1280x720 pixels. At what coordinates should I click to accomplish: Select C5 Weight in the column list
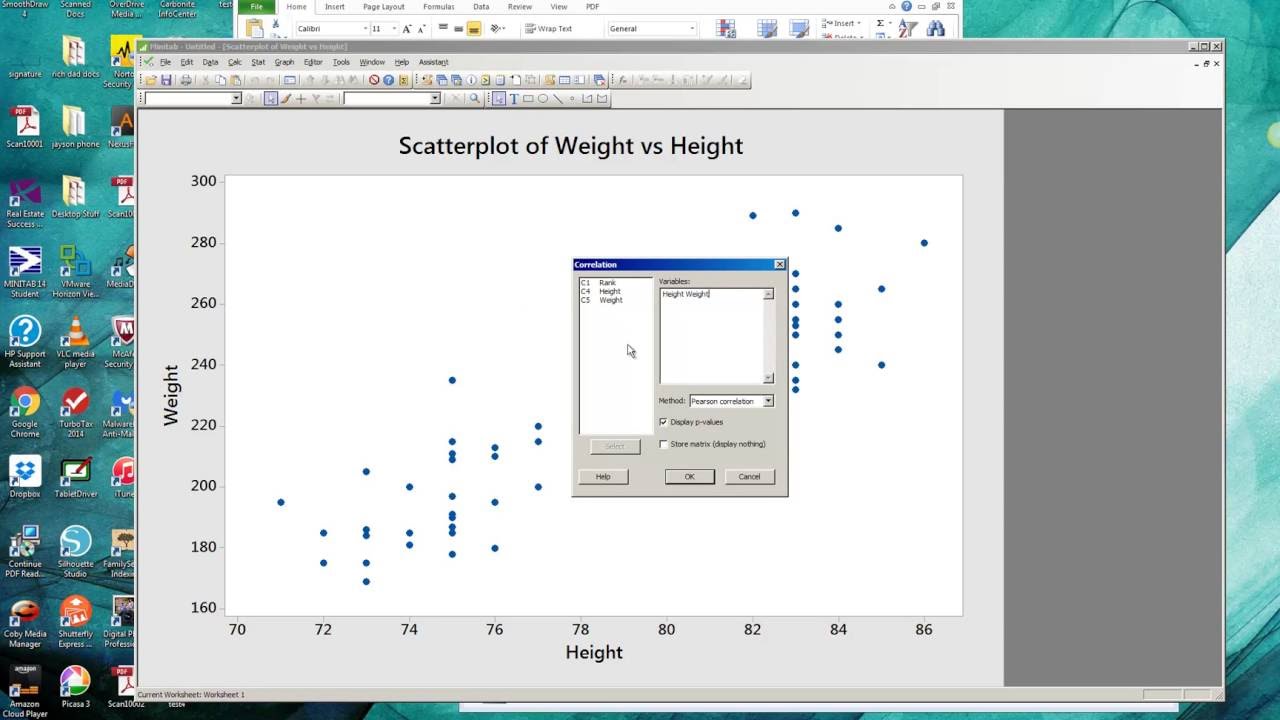point(602,300)
